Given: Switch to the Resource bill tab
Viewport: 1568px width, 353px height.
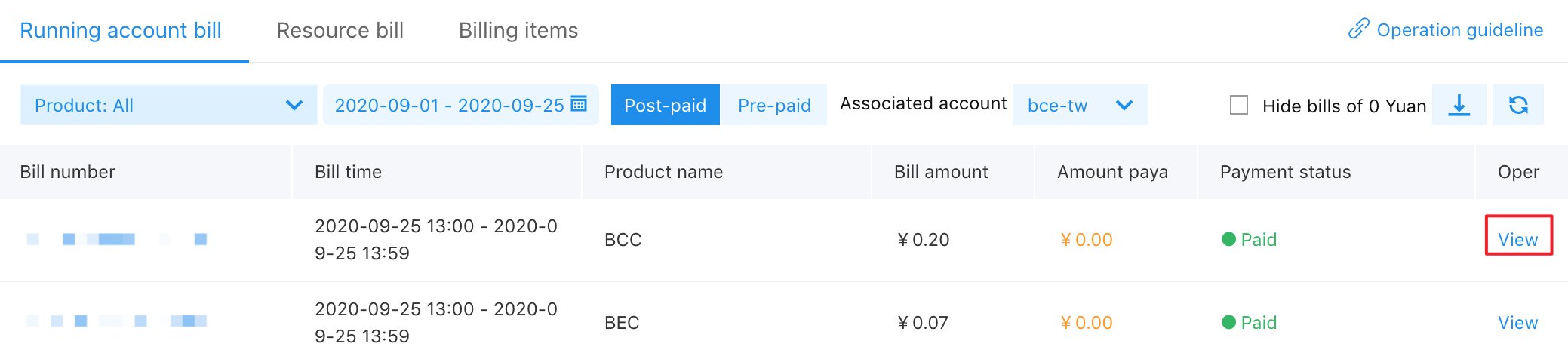Looking at the screenshot, I should [x=340, y=30].
